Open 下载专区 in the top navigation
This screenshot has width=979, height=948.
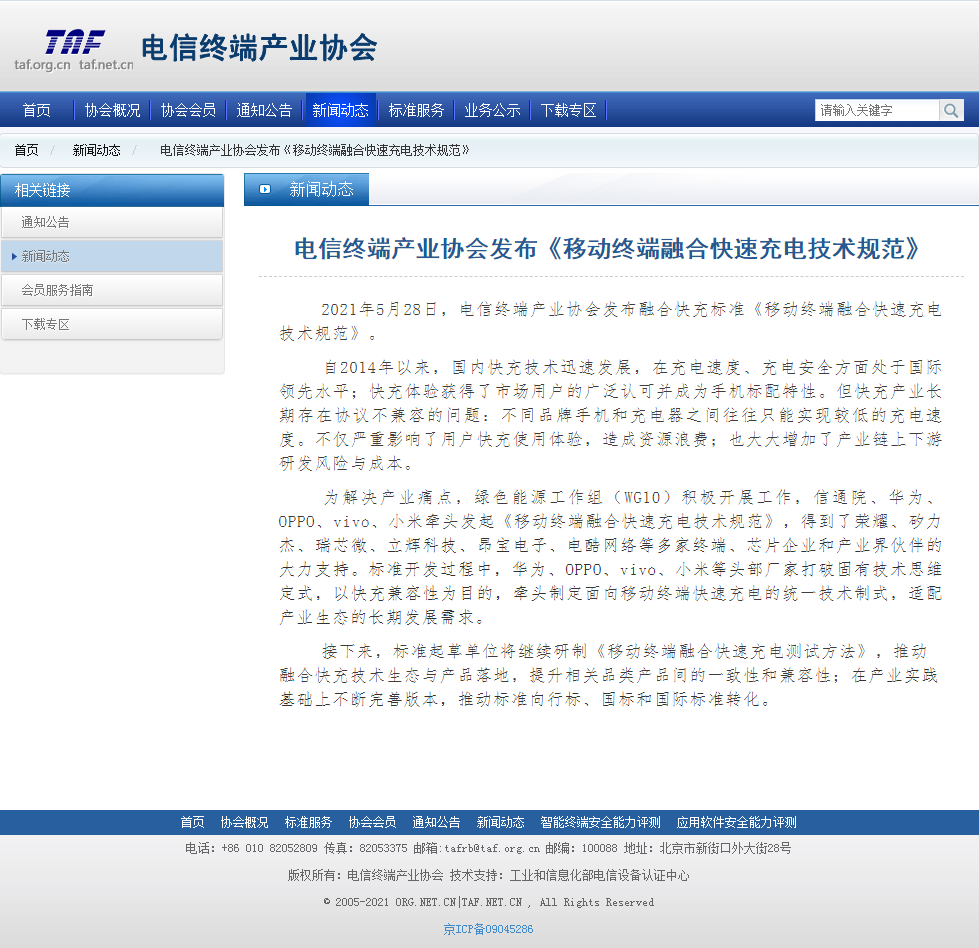pos(568,110)
